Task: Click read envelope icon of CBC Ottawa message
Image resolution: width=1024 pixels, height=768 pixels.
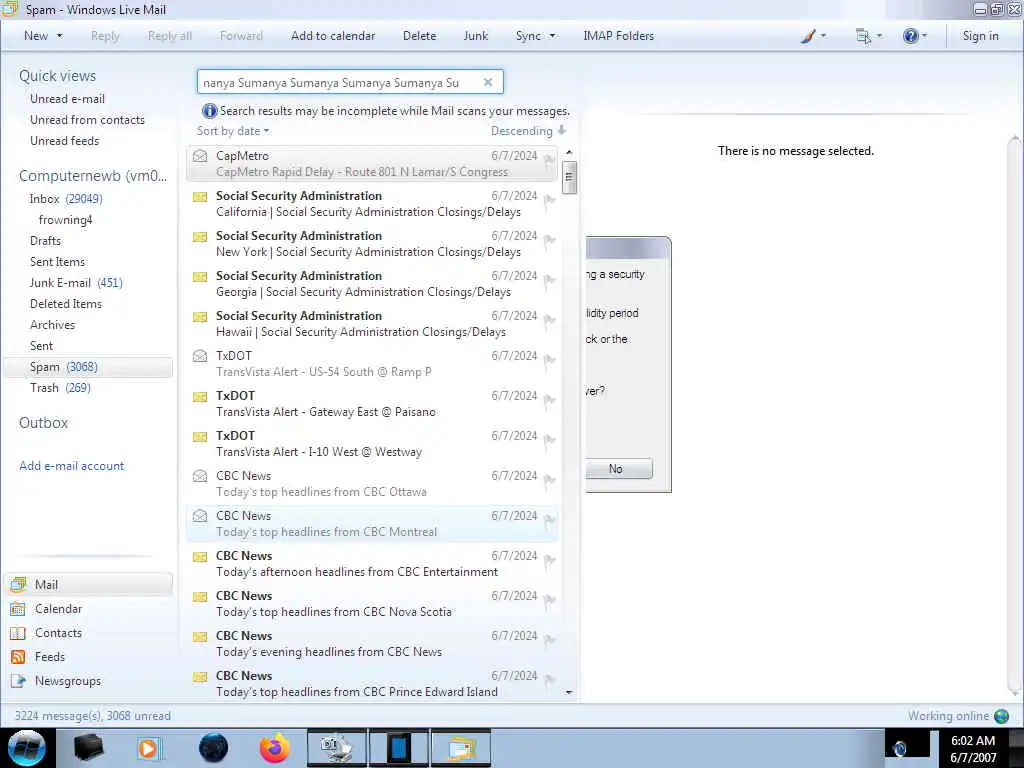Action: click(200, 476)
